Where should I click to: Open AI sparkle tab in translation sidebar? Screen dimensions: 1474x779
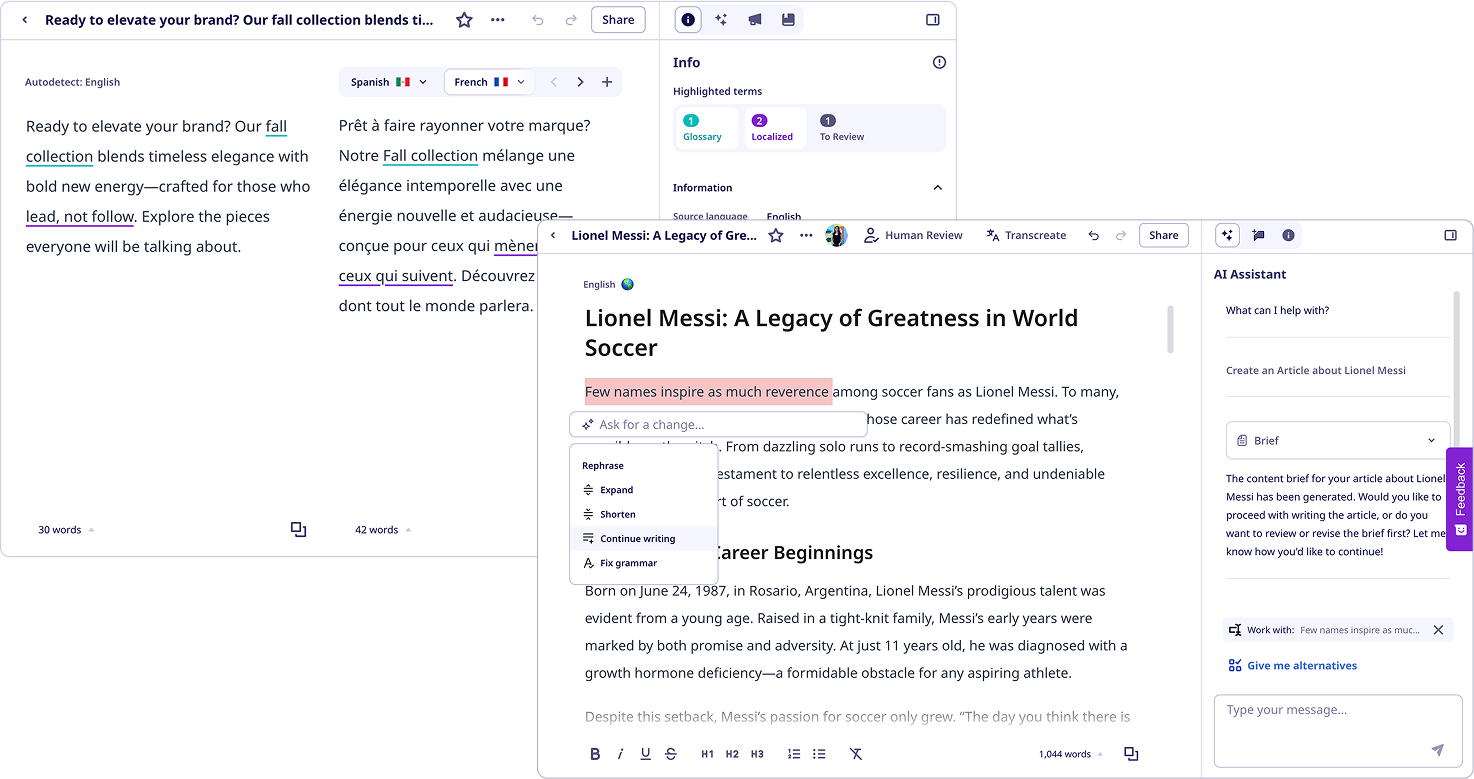(721, 20)
